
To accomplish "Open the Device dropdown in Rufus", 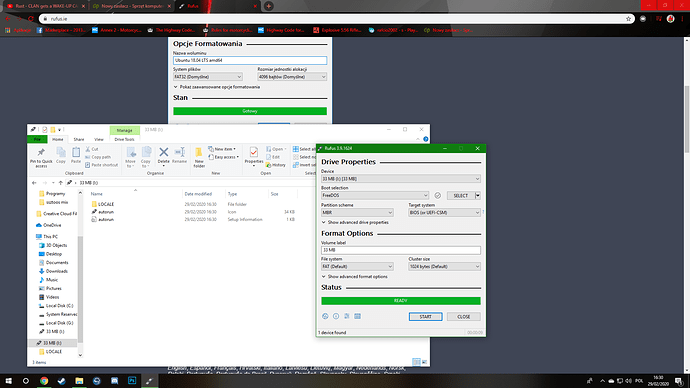I will pos(400,179).
